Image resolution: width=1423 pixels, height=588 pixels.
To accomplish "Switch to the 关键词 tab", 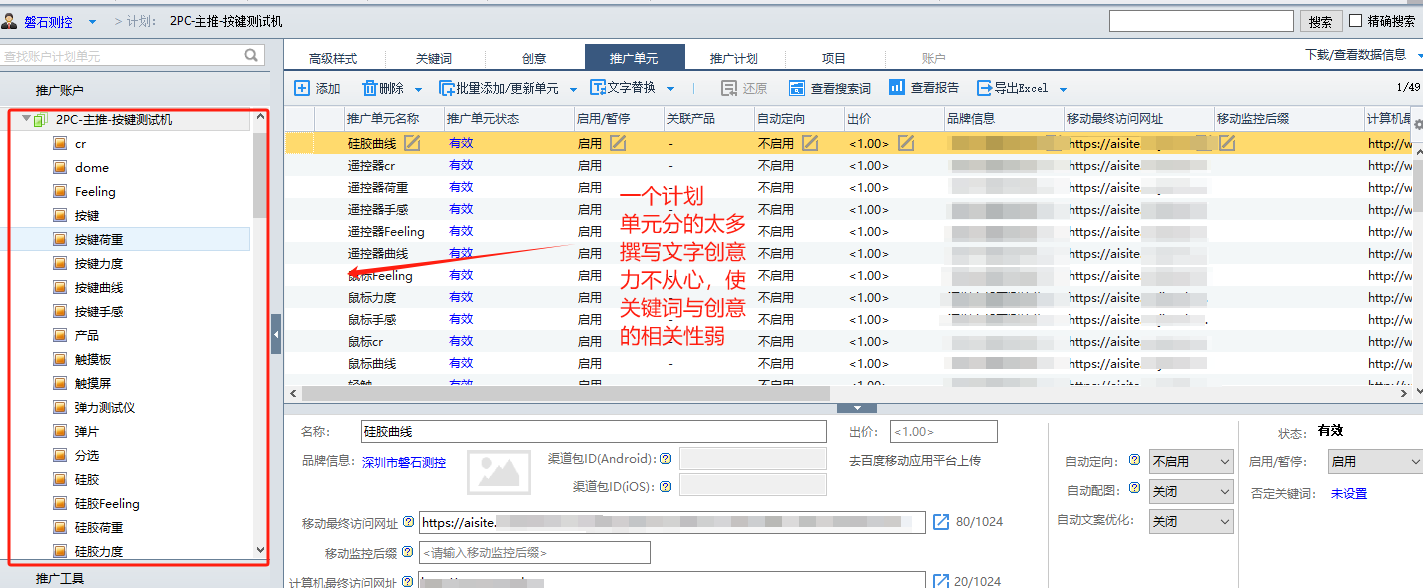I will coord(434,58).
